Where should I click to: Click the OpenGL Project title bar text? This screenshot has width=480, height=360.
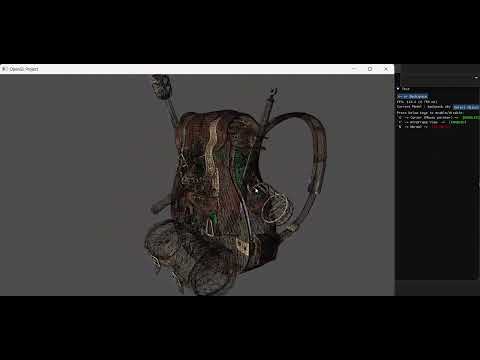pyautogui.click(x=24, y=69)
